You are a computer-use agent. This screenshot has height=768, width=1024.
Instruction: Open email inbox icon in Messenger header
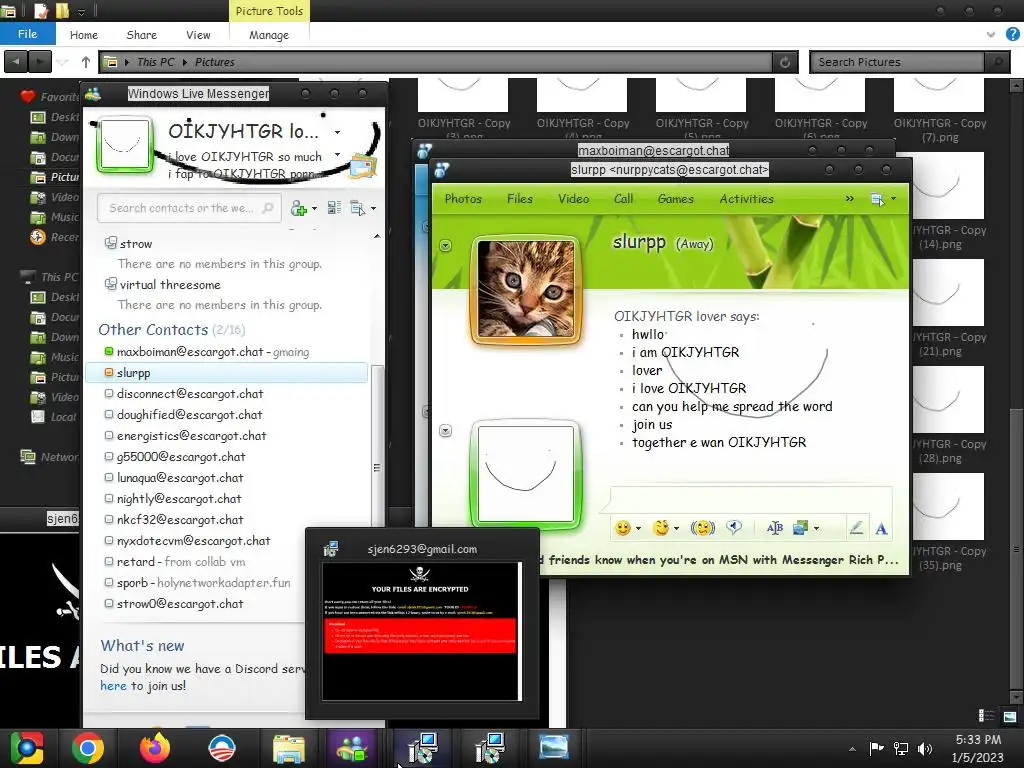tap(362, 166)
